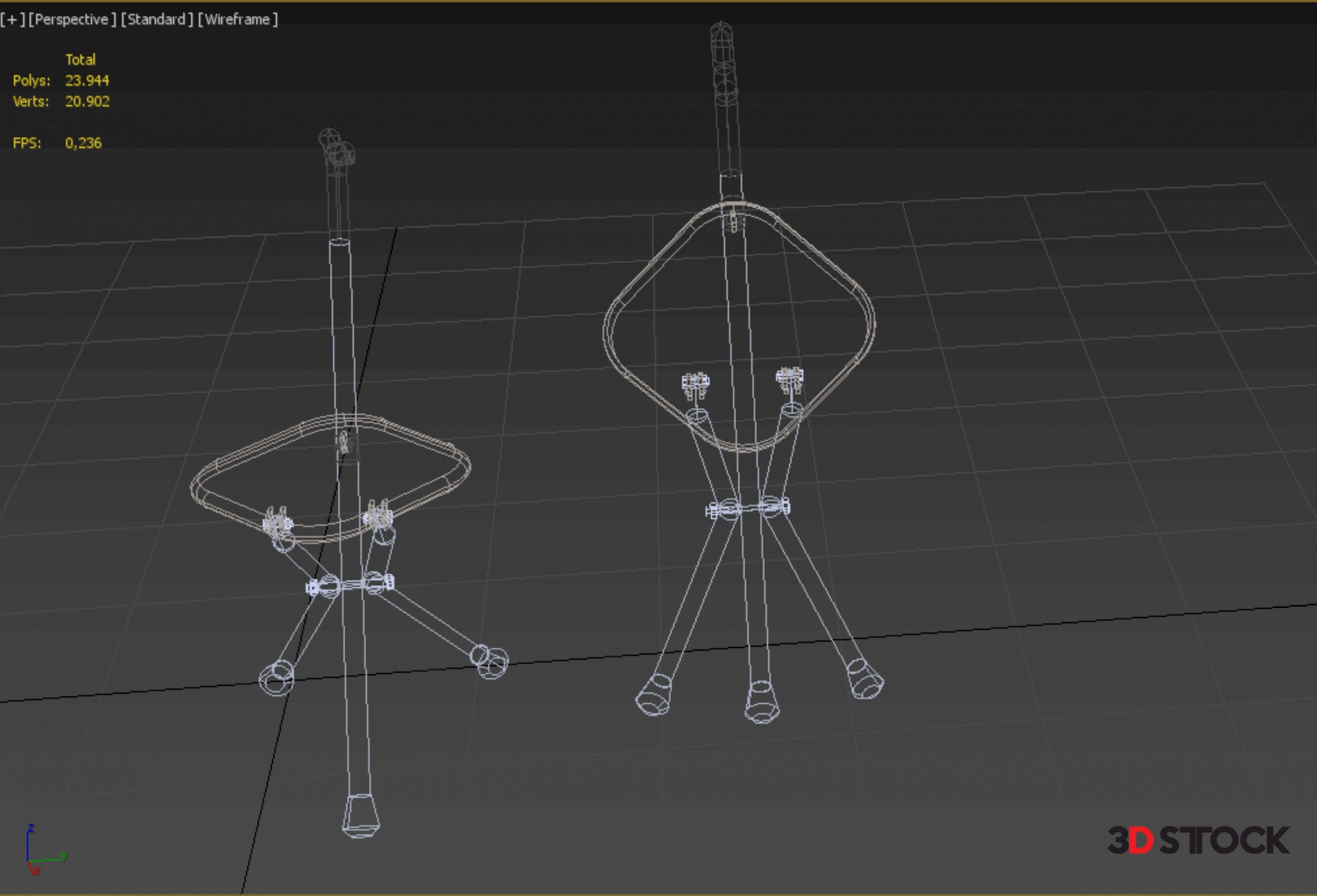Click the 3D STOCK watermark logo
Screen dimensions: 1317x896
1198,840
